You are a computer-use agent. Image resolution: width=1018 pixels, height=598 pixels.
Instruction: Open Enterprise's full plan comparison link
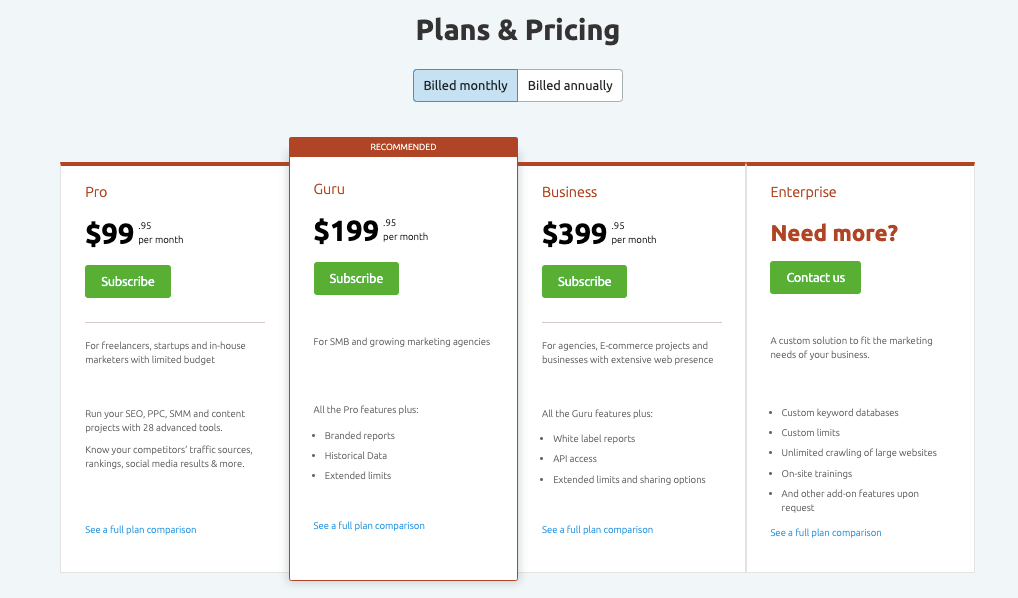(826, 533)
